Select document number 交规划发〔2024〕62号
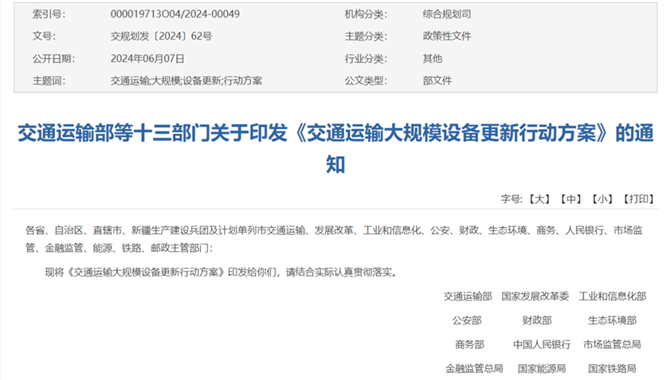670x380 pixels. [161, 36]
